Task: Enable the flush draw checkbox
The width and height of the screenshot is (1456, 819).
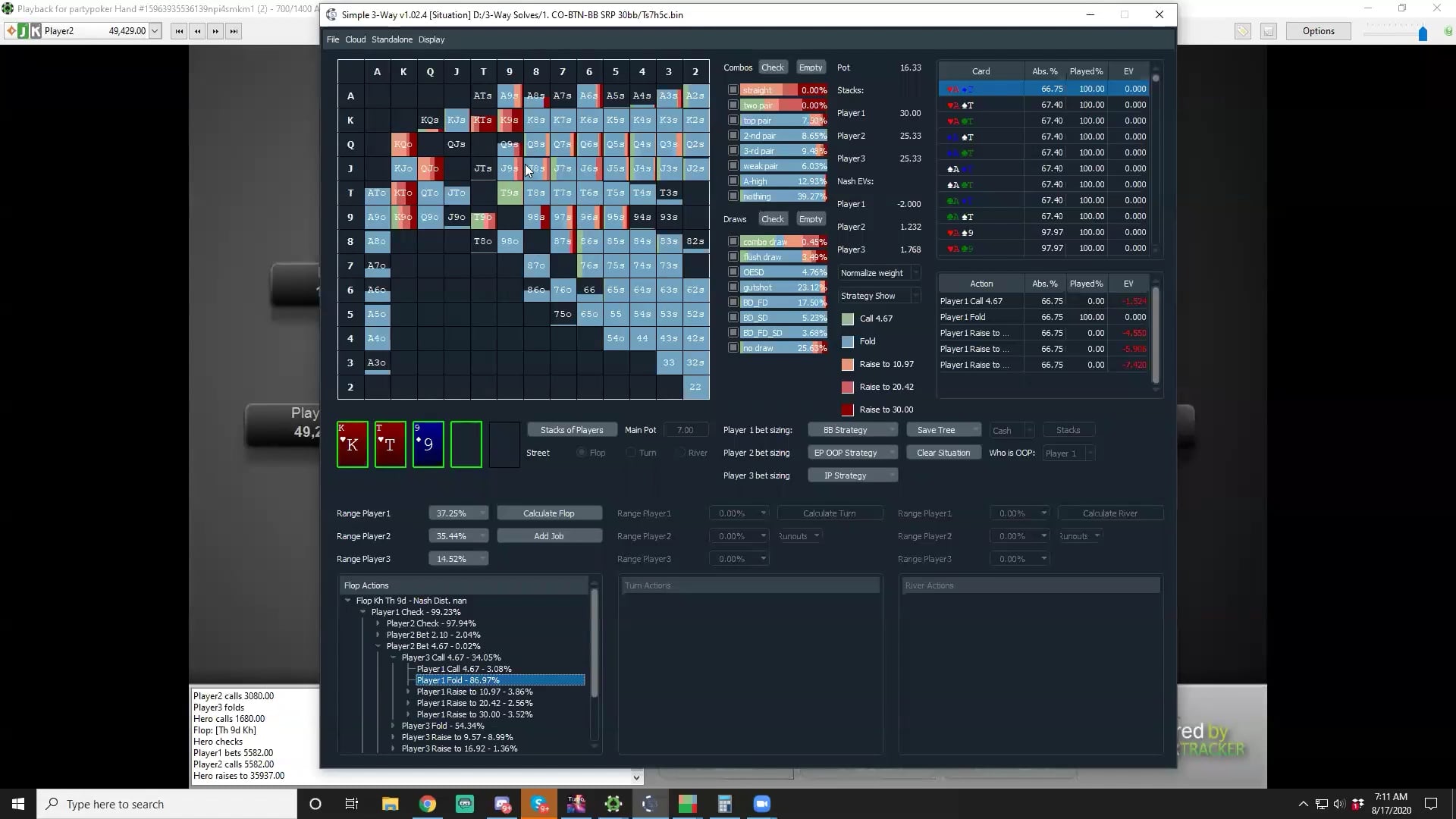Action: tap(733, 256)
